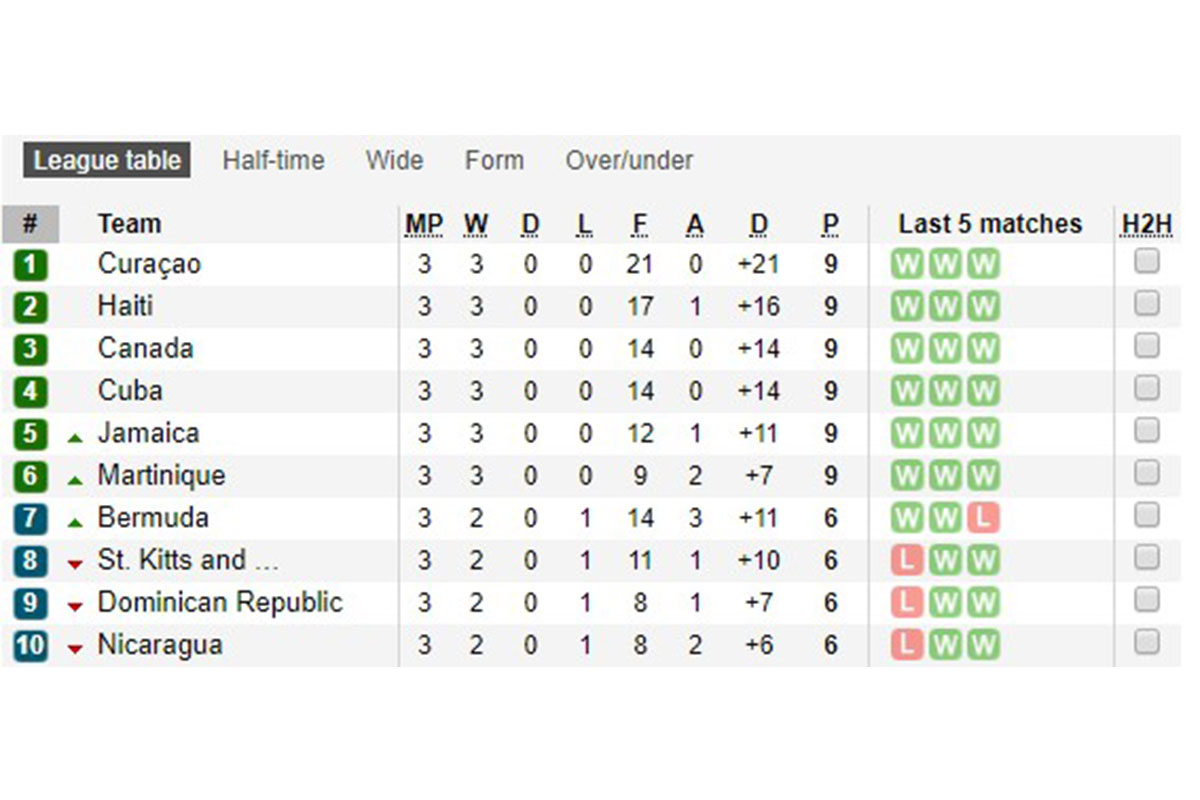
Task: Open the Haiti team link
Action: point(125,306)
